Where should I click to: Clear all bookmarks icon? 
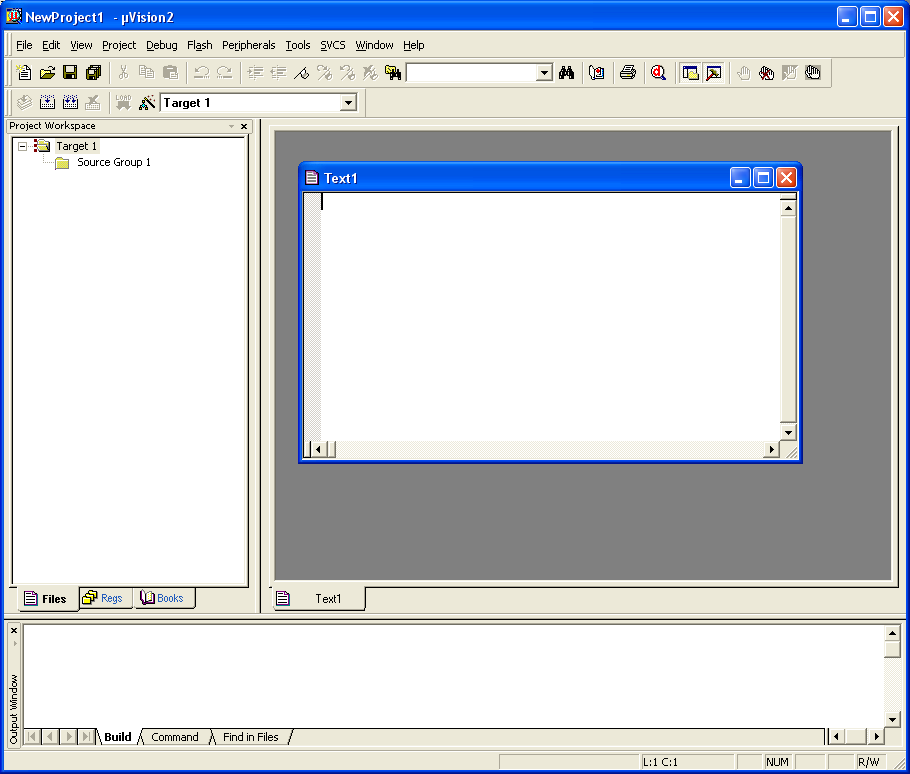click(x=370, y=73)
